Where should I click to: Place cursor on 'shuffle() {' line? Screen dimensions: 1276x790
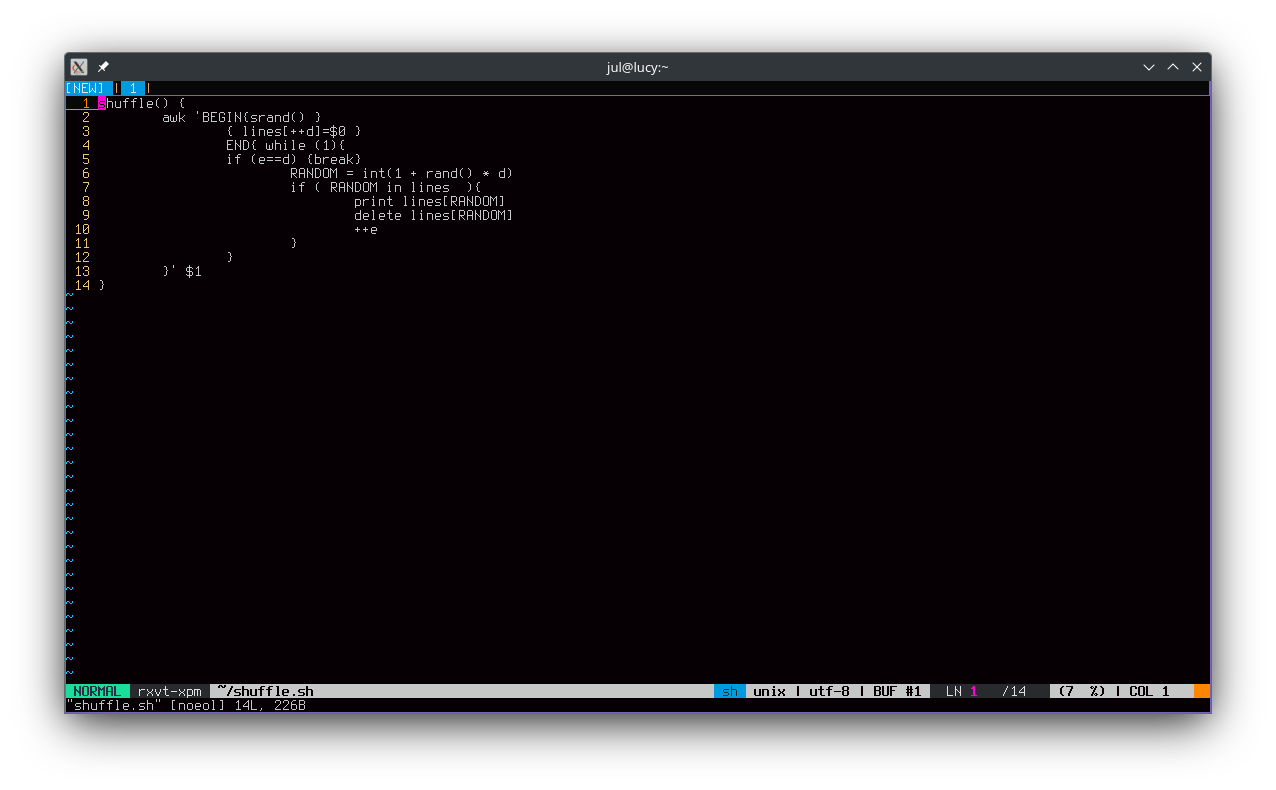tap(142, 103)
